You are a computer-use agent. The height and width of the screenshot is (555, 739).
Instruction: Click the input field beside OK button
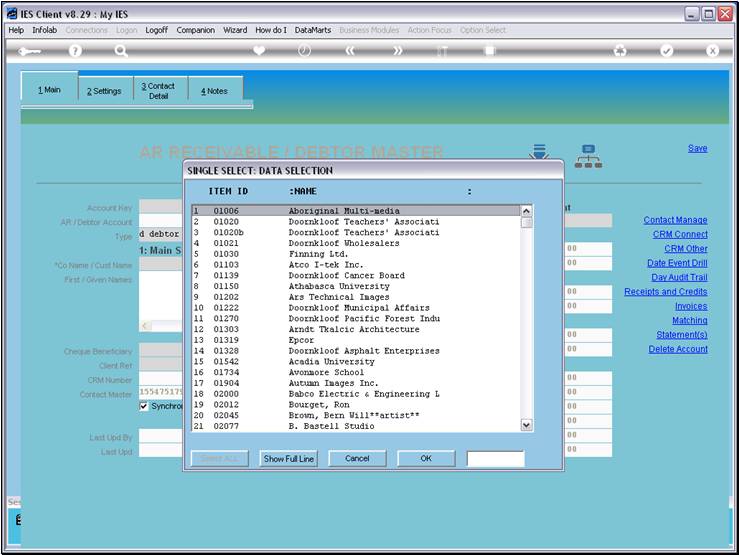coord(495,458)
